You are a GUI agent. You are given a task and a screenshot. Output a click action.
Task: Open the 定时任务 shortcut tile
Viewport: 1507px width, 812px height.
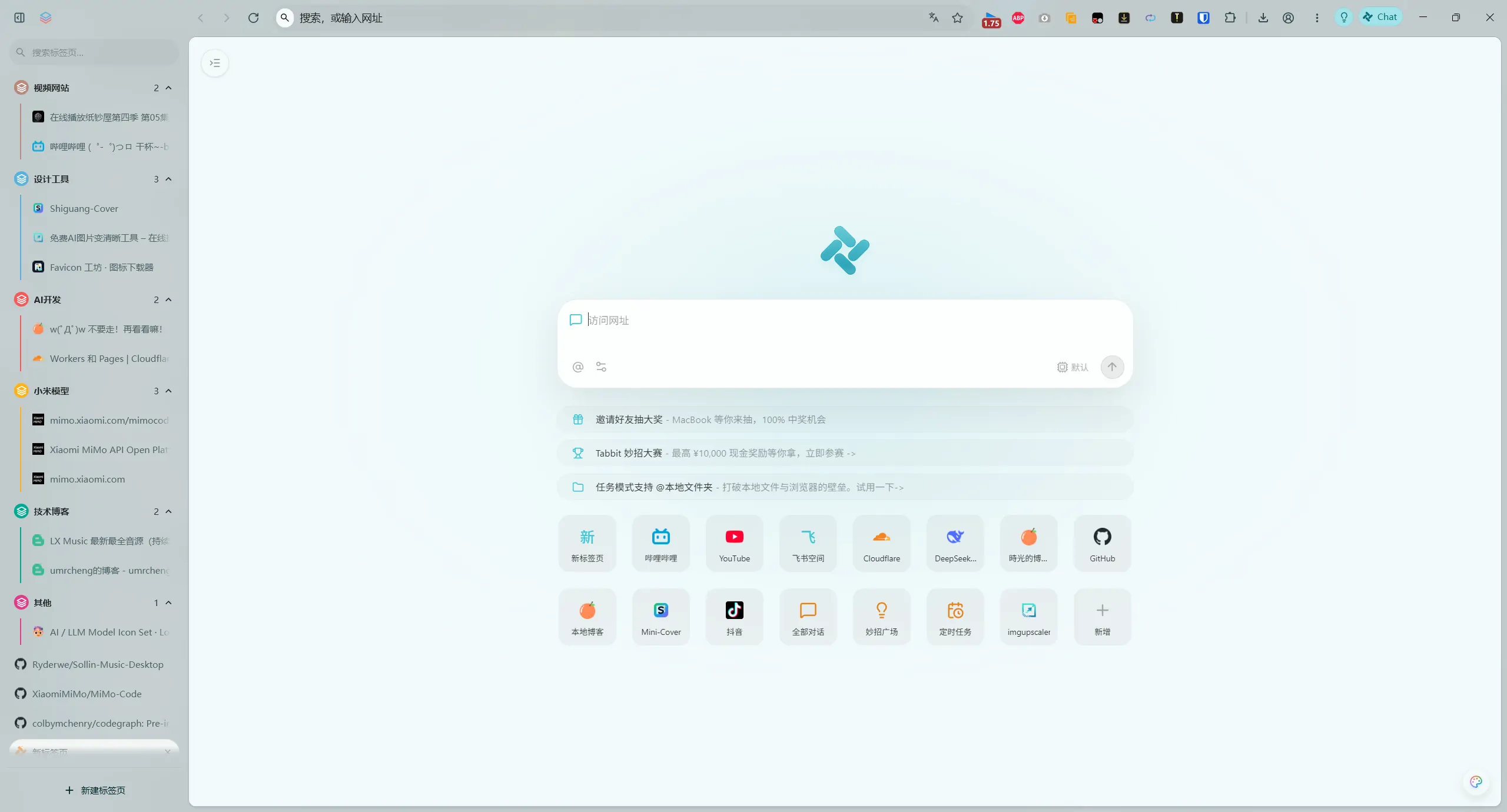955,617
